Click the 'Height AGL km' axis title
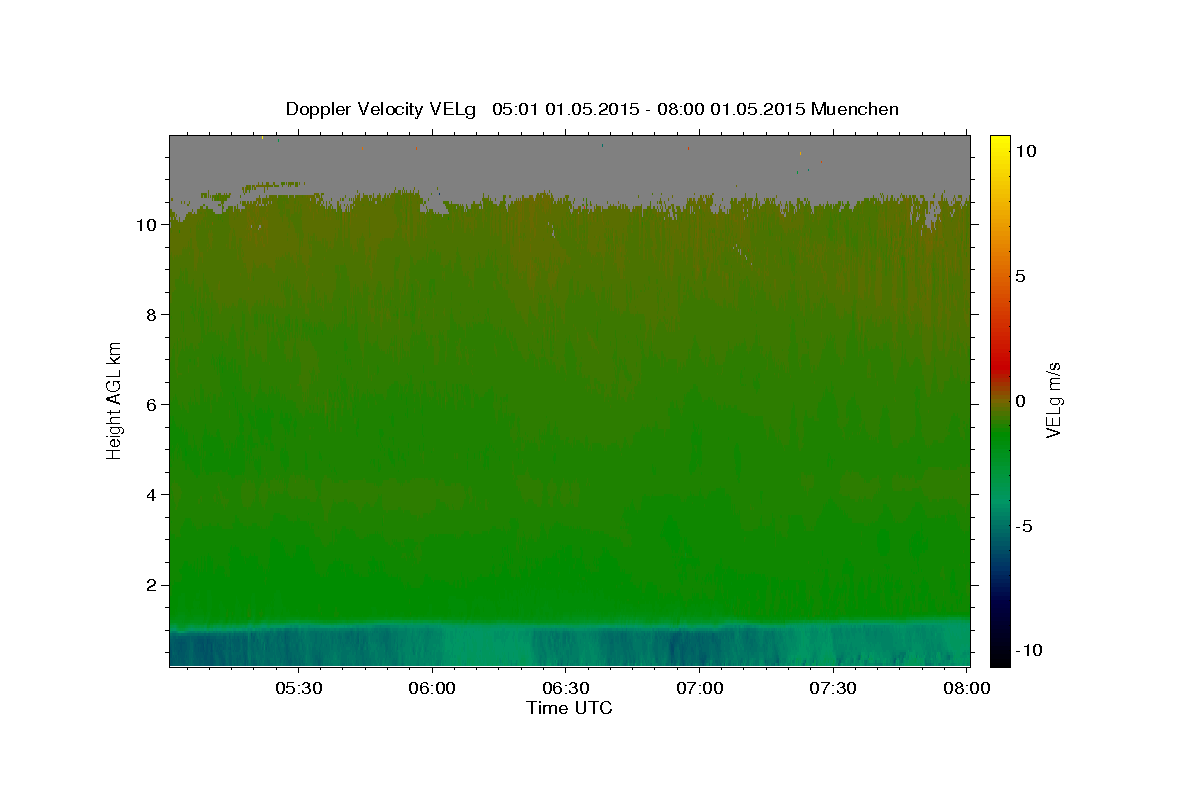The width and height of the screenshot is (1200, 800). tap(115, 400)
